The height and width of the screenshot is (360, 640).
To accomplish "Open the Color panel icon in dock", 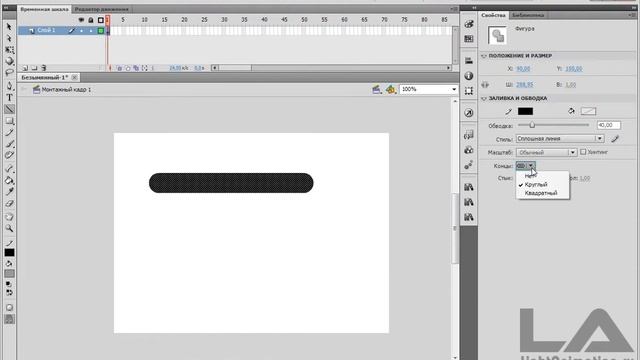I will coord(469,24).
